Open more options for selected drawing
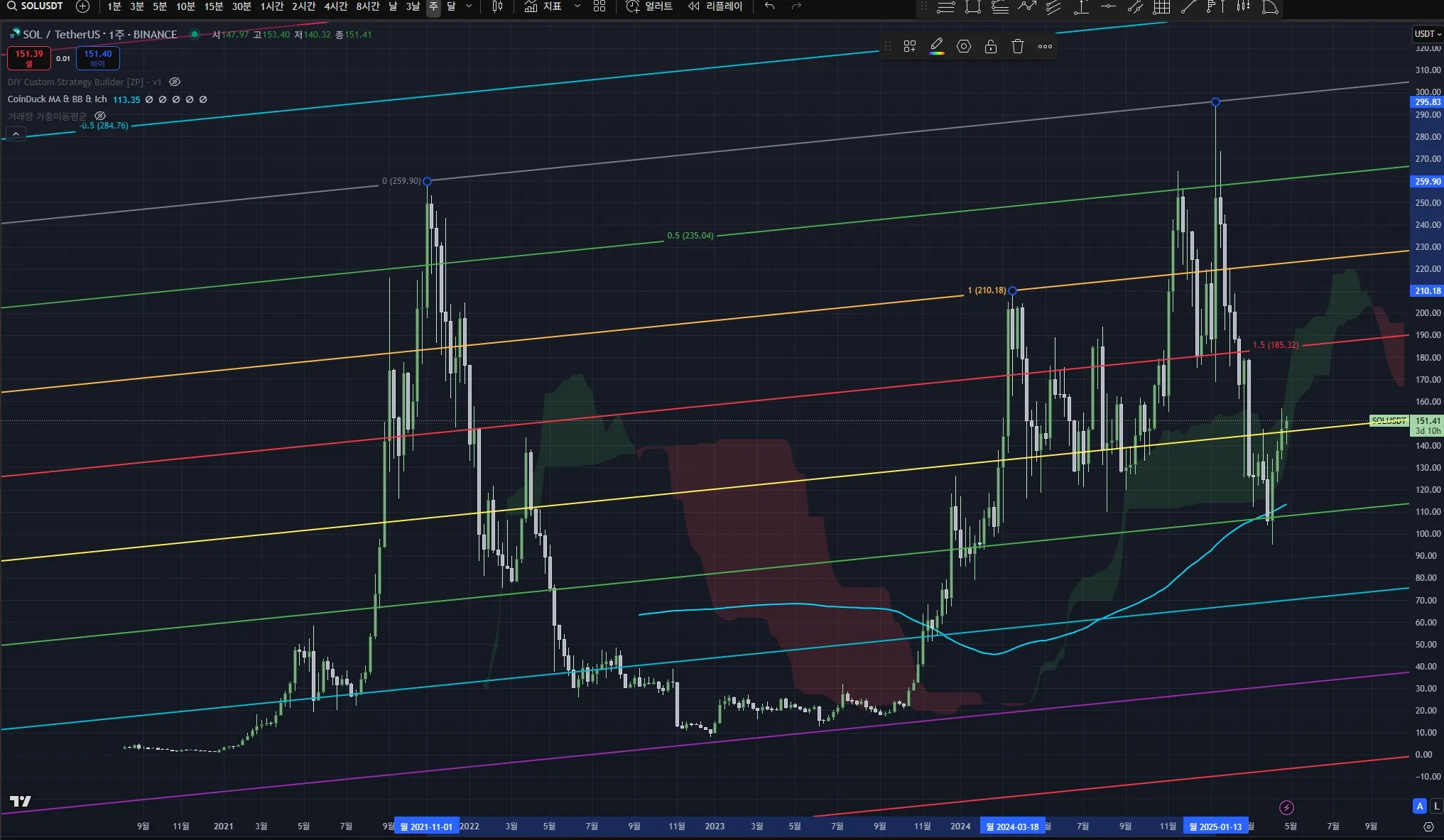The image size is (1444, 840). (x=1045, y=46)
